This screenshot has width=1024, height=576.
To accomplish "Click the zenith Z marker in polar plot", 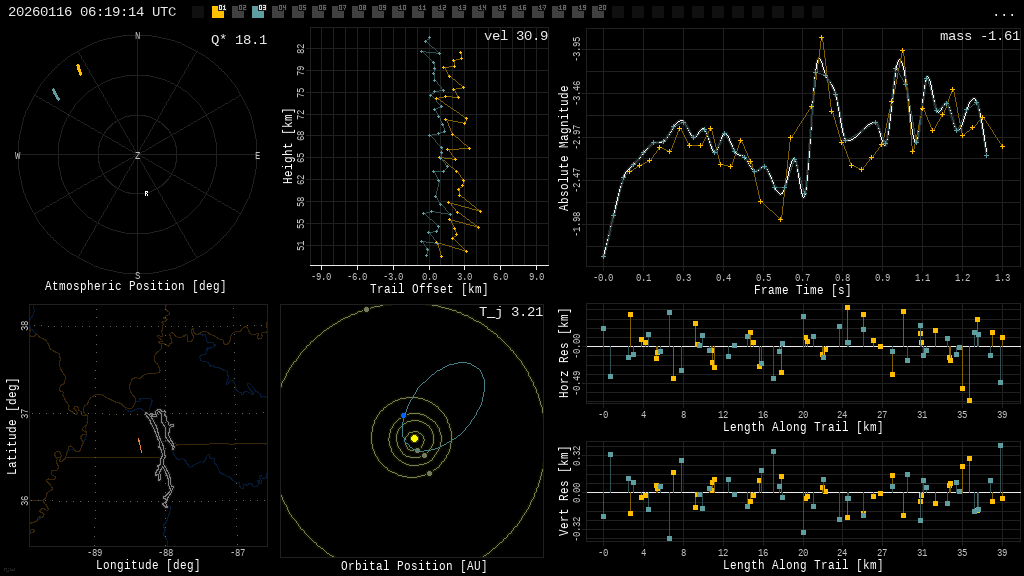I will tap(138, 156).
